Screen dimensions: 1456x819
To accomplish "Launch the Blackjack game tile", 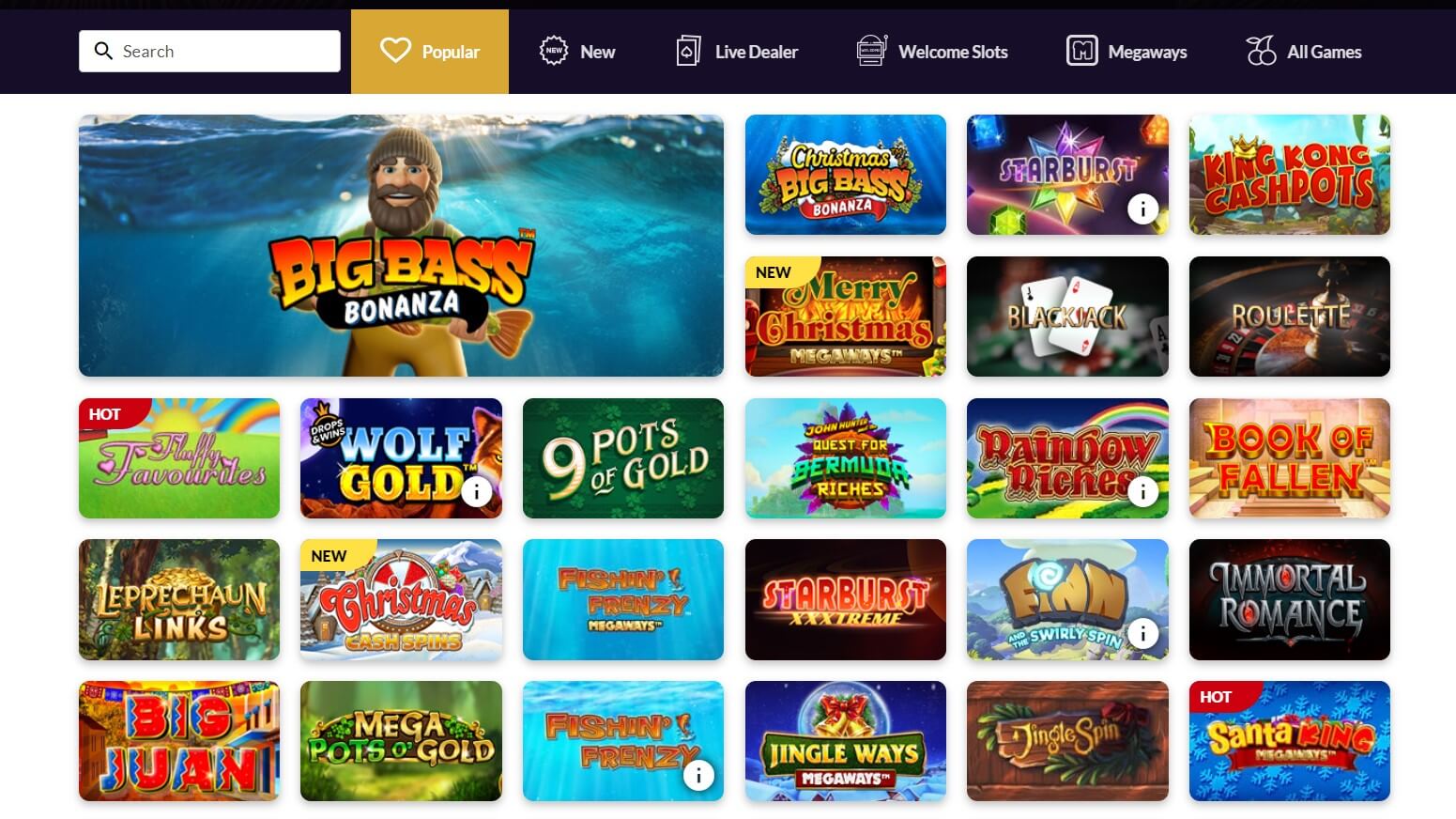I will coord(1067,317).
